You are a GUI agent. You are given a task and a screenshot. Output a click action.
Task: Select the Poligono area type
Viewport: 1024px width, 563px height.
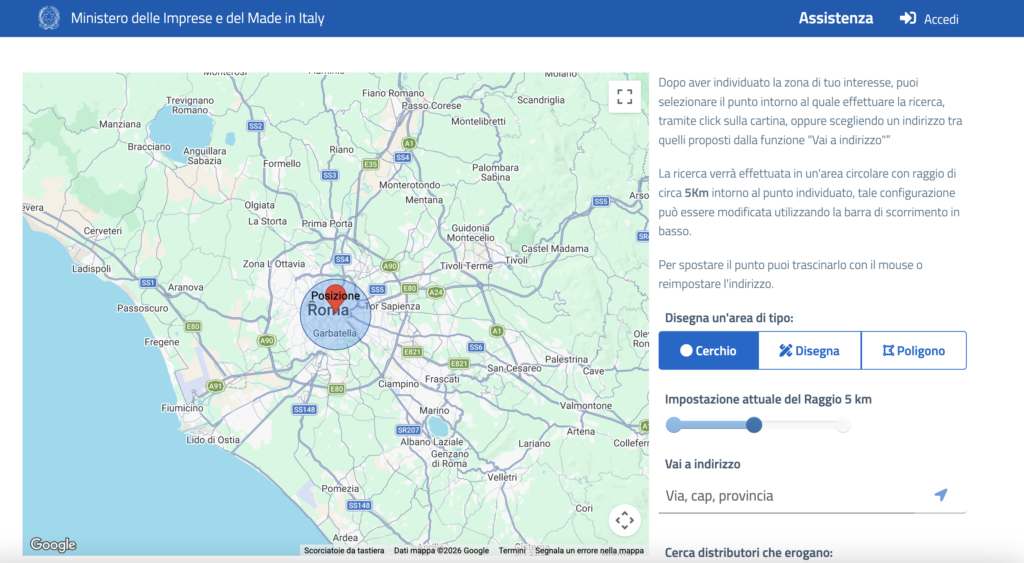click(913, 350)
